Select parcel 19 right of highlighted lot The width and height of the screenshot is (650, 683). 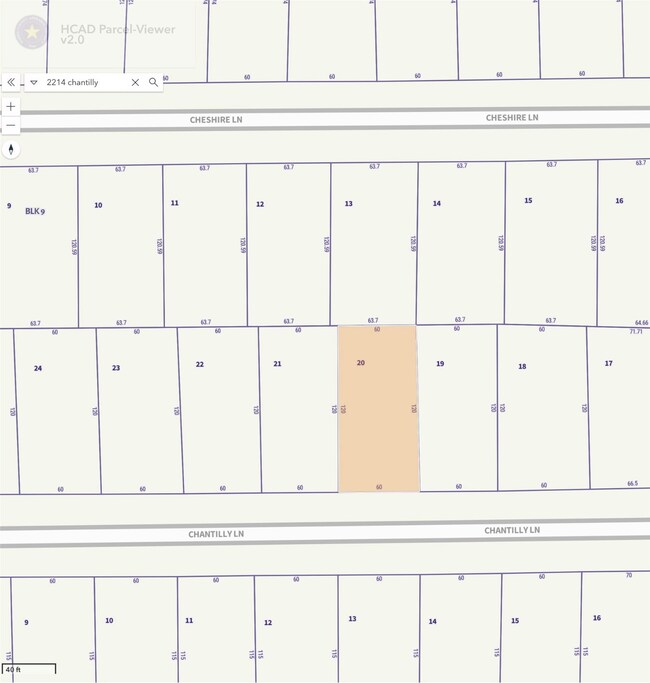coord(456,410)
